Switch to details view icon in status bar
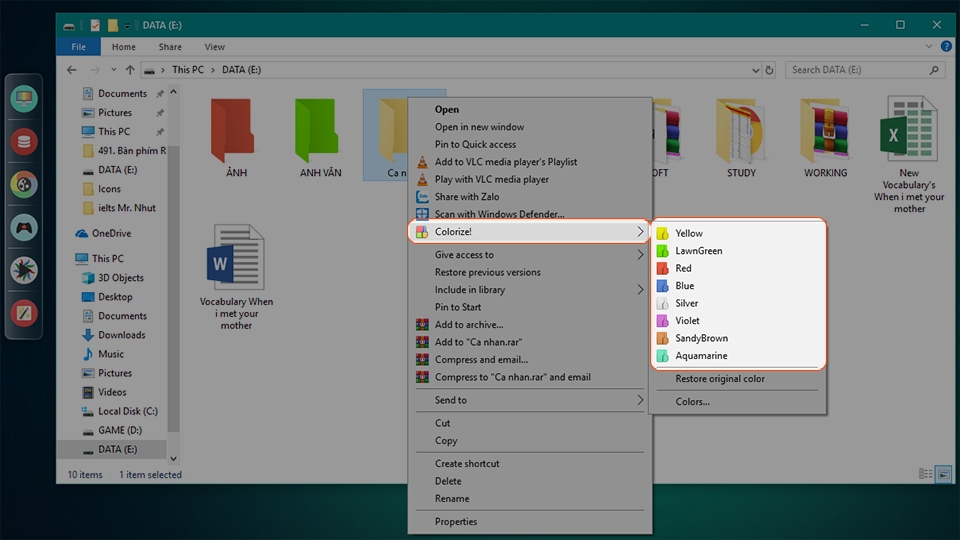The image size is (960, 540). pos(925,474)
